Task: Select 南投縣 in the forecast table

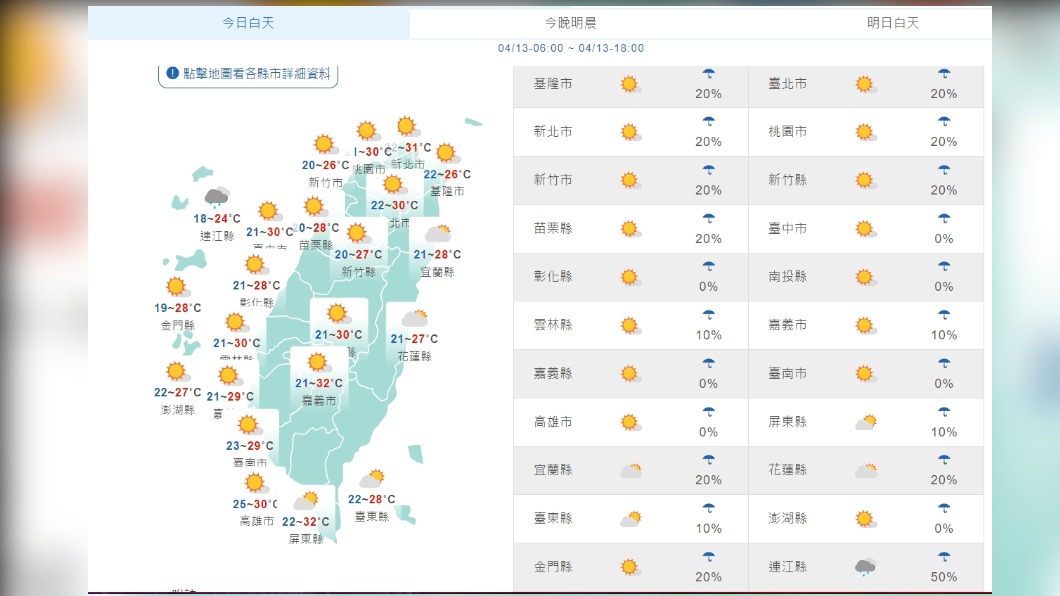Action: pos(788,276)
